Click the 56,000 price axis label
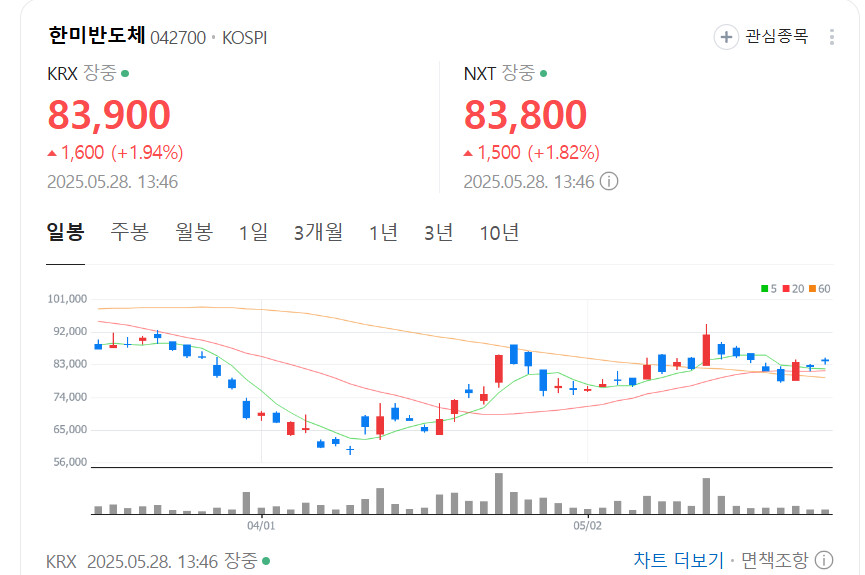The image size is (865, 575). (70, 462)
